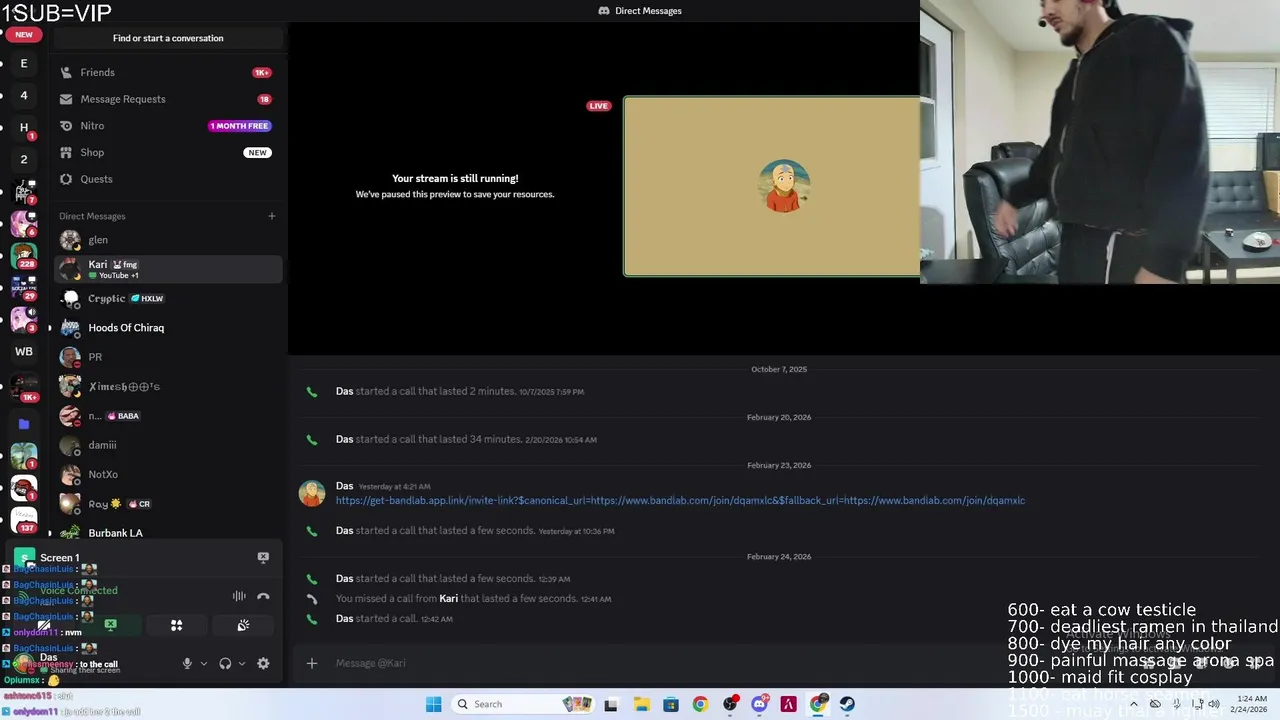
Task: Open the server labeled 2
Action: (24, 159)
